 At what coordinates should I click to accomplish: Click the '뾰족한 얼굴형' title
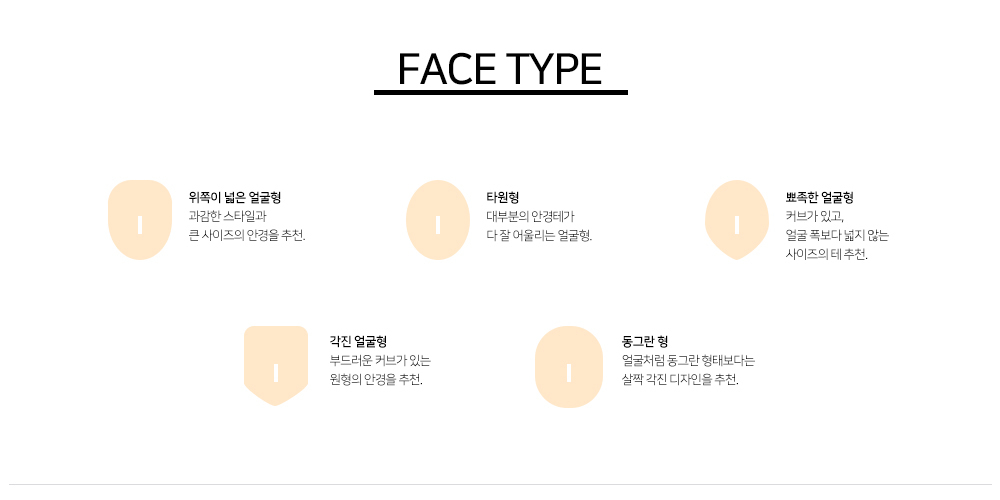coord(820,197)
